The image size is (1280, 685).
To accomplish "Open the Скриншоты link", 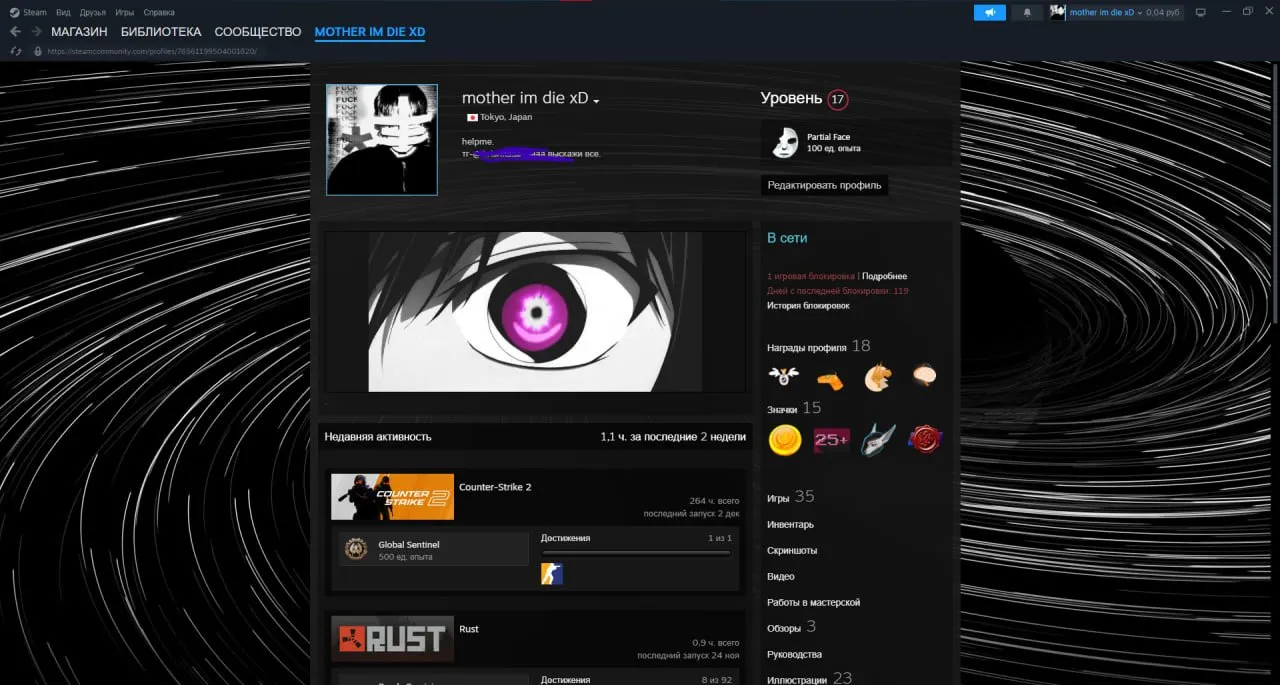I will point(792,550).
